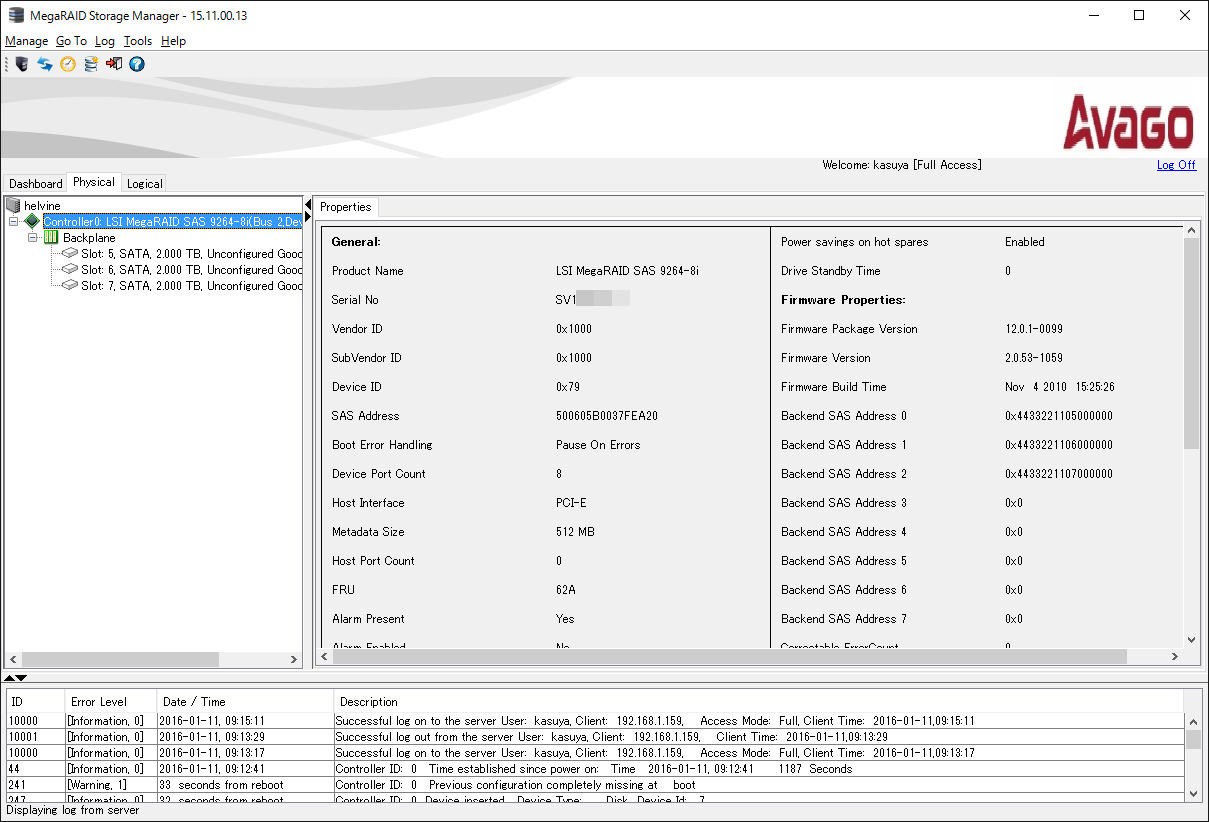The height and width of the screenshot is (822, 1209).
Task: Click the green Controller0 chip icon
Action: pos(32,221)
